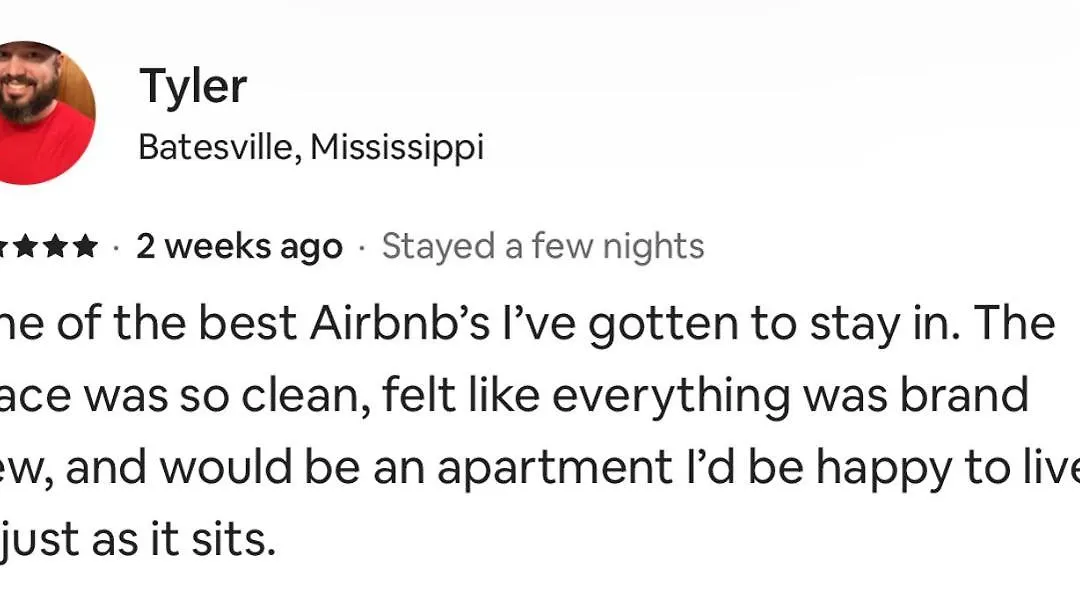The height and width of the screenshot is (599, 1080).
Task: Click the reviewer name Tyler
Action: pos(193,87)
